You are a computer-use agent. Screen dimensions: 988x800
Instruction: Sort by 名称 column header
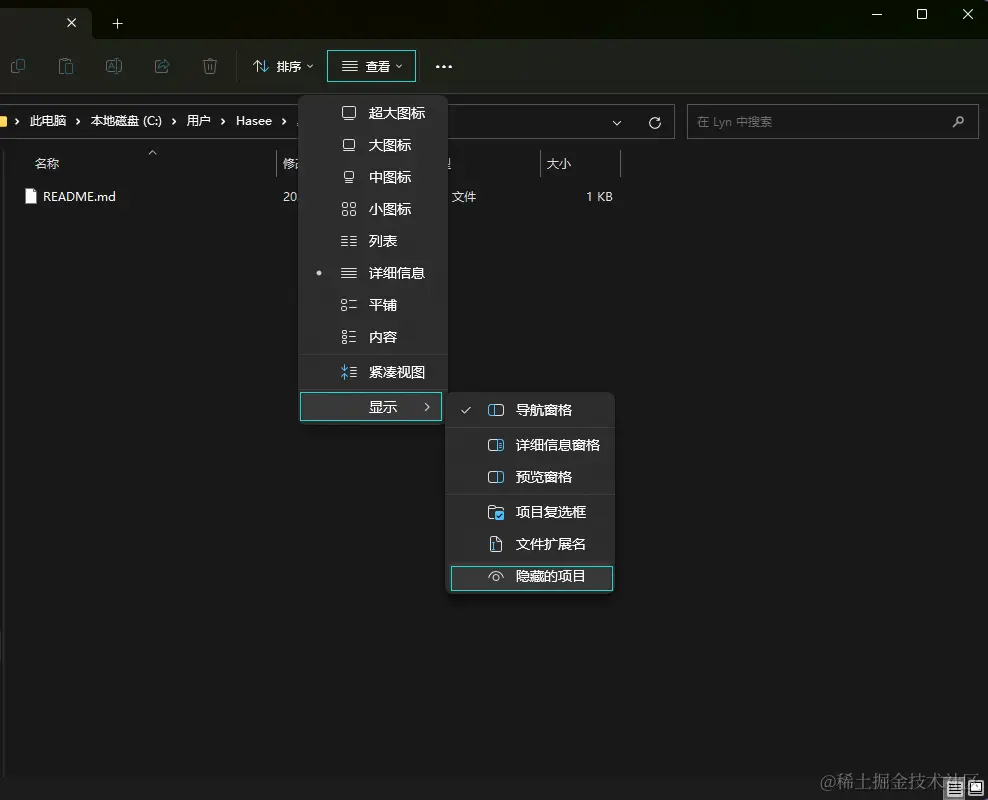(47, 164)
